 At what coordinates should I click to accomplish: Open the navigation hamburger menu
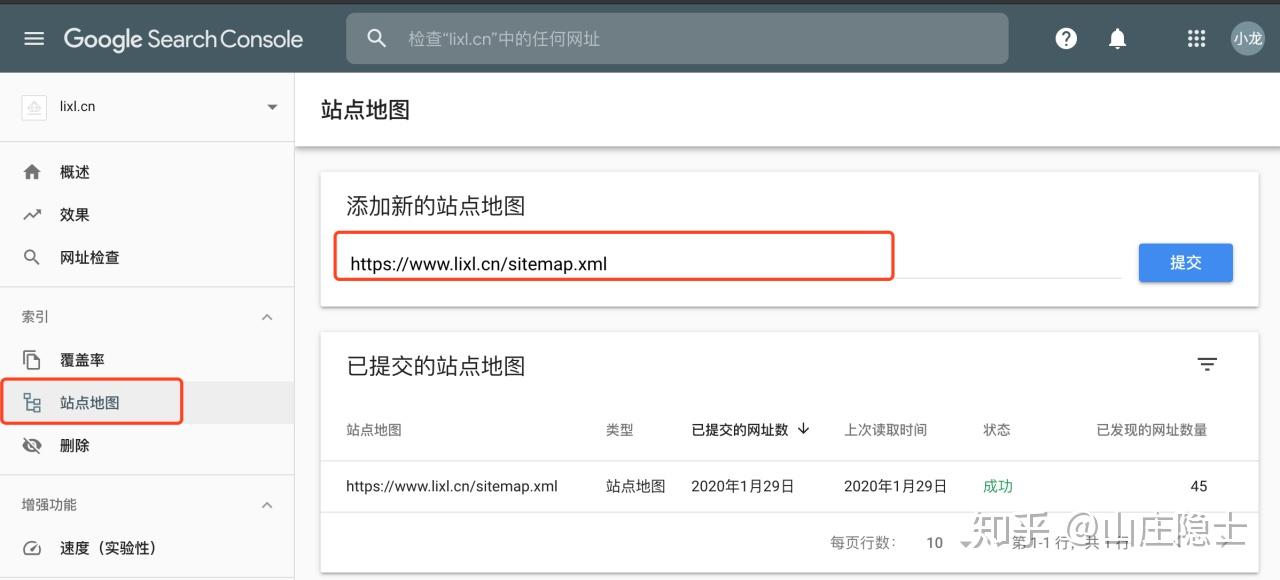[33, 38]
